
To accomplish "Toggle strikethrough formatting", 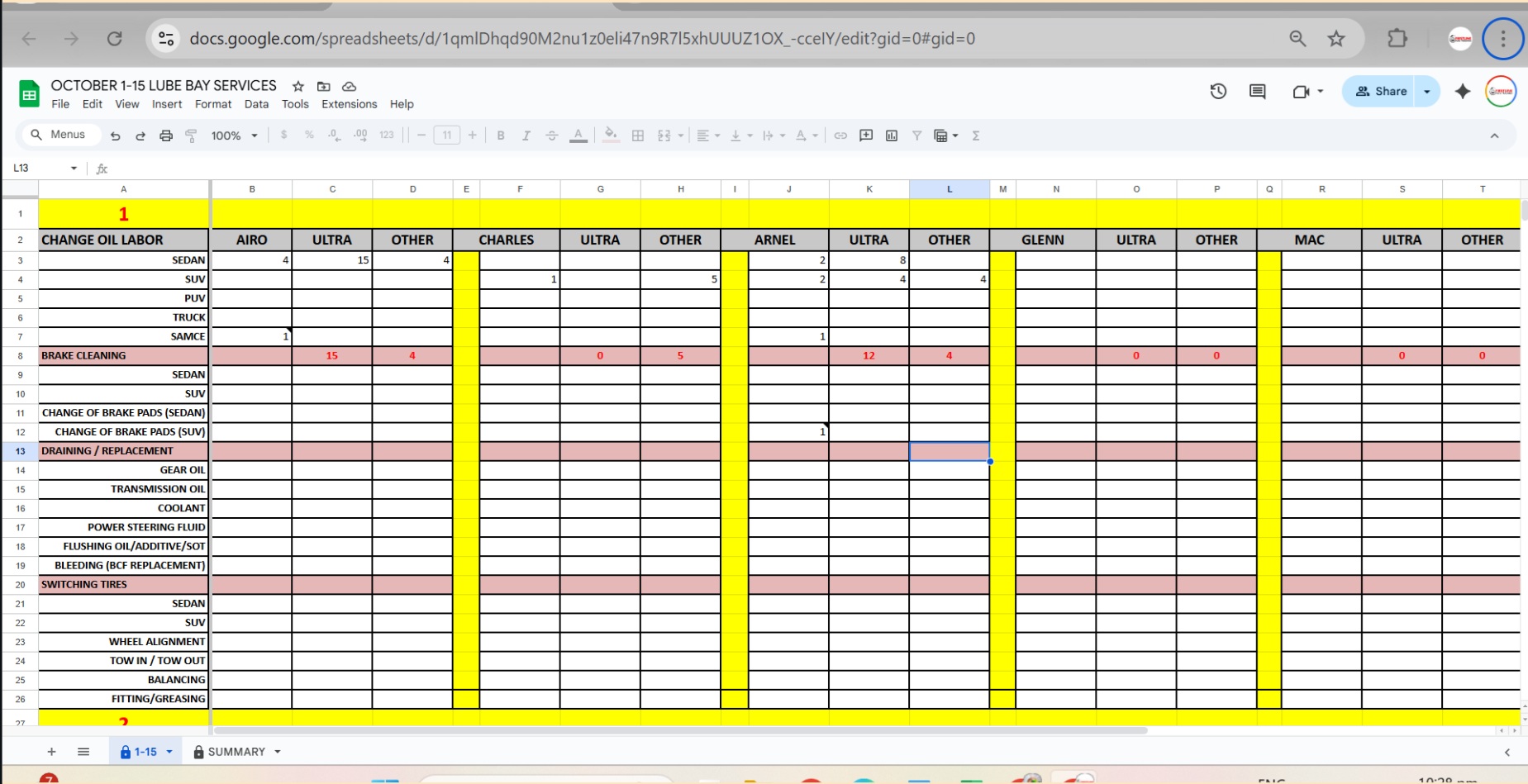I will tap(552, 135).
